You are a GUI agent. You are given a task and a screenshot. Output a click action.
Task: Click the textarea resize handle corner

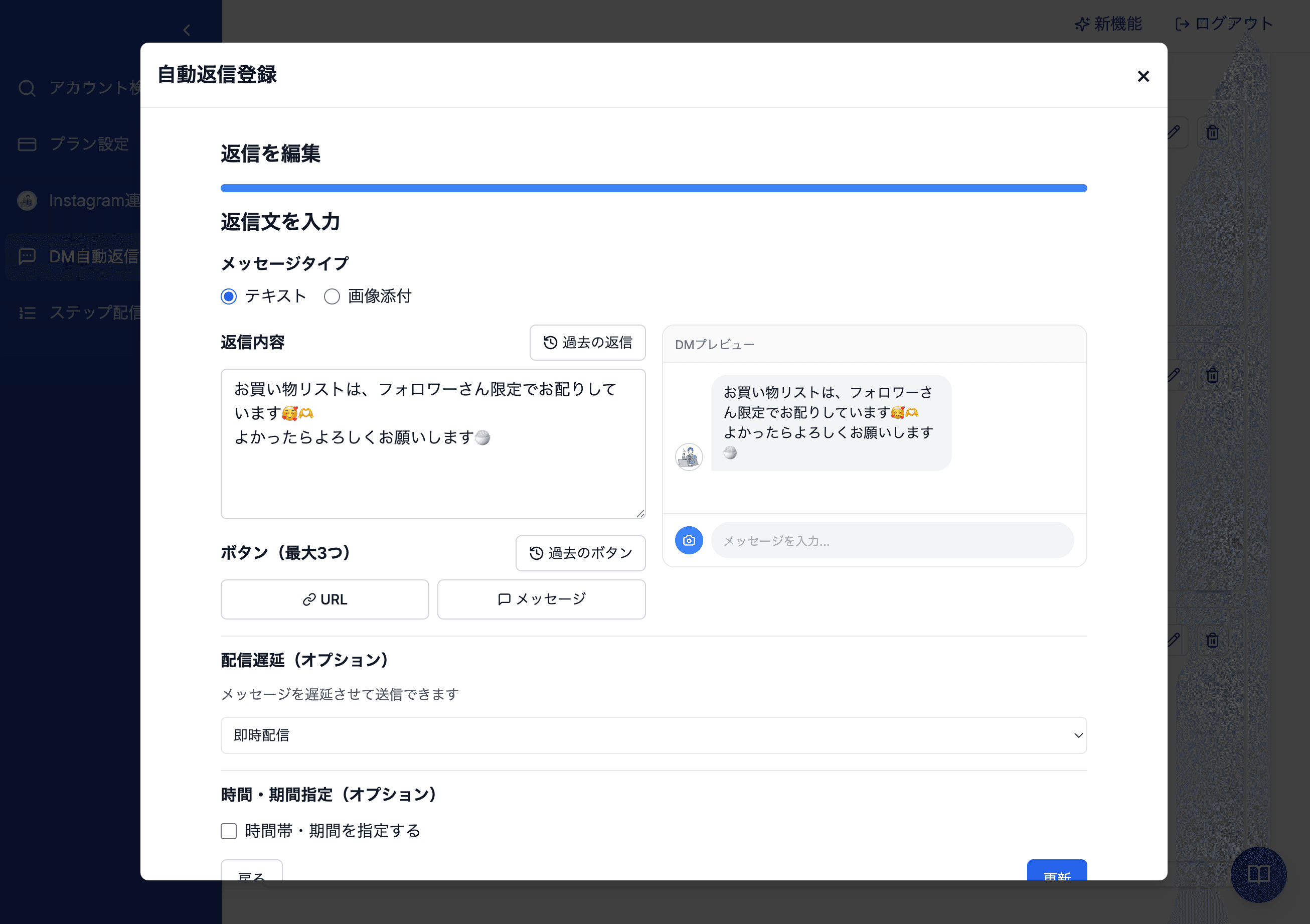(640, 514)
